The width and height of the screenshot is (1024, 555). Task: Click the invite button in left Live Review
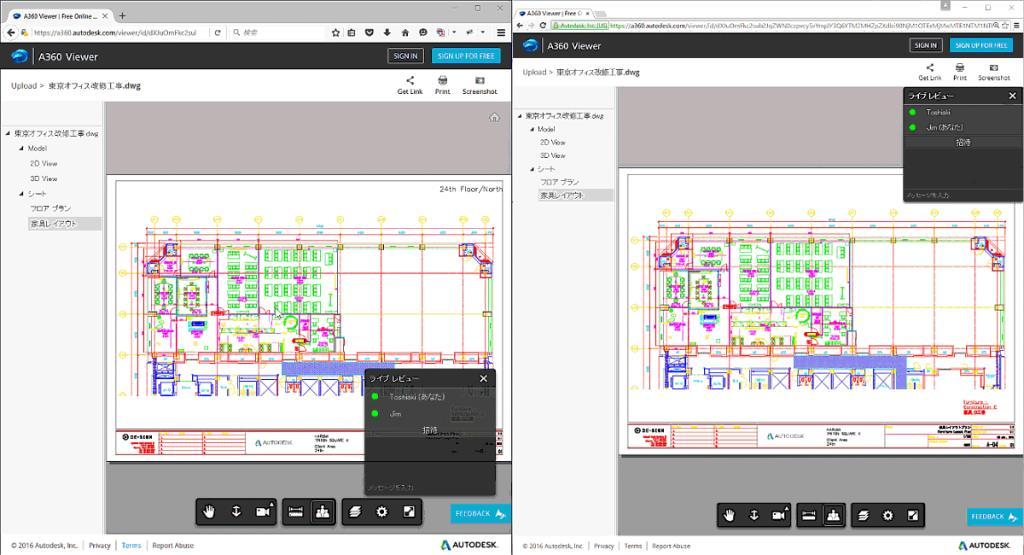pos(430,430)
